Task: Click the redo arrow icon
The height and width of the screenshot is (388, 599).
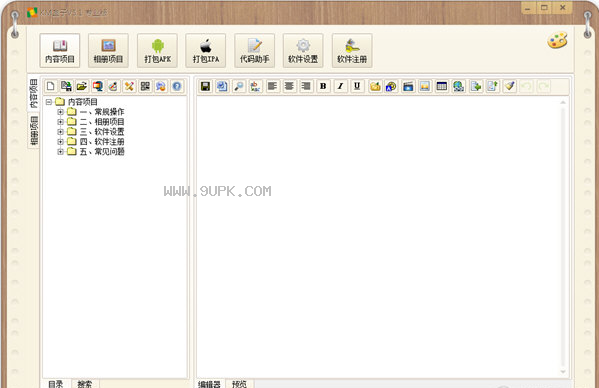Action: coord(543,86)
